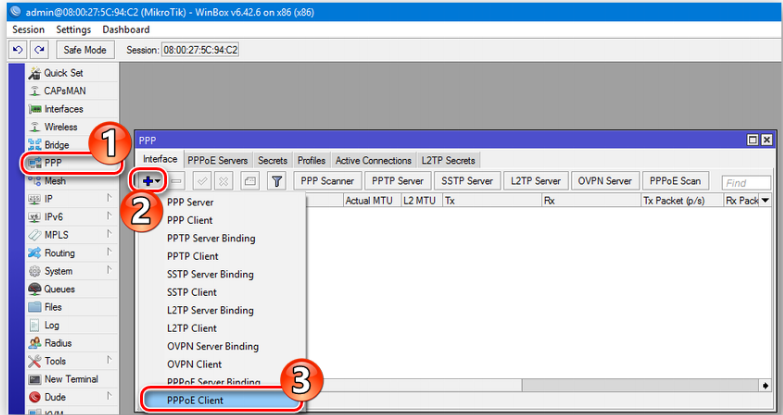Screen dimensions: 783x415
Task: Toggle Safe Mode button
Action: pyautogui.click(x=85, y=50)
